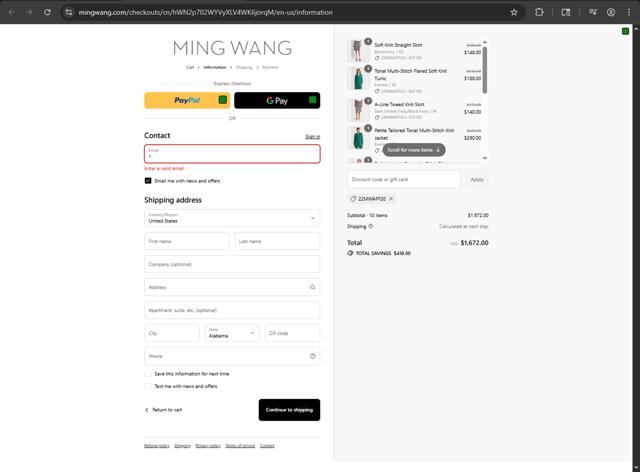Open the Refund policy link
640x472 pixels.
point(157,445)
